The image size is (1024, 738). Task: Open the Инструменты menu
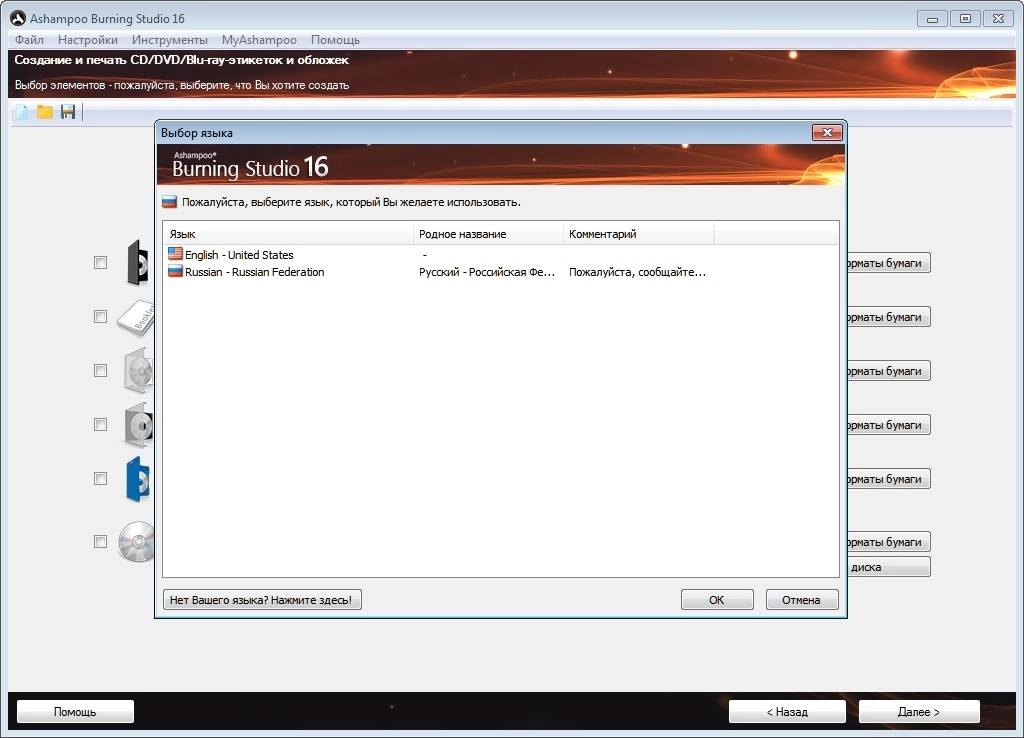click(170, 40)
